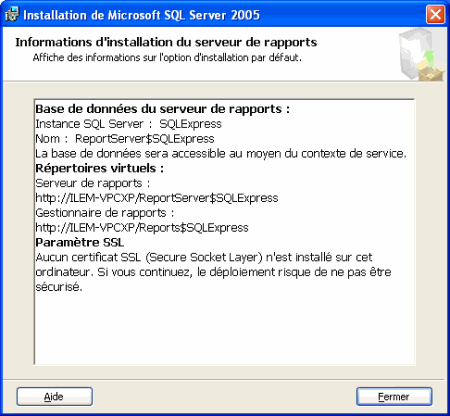Close the dialog with the Fermer button
The width and height of the screenshot is (450, 416).
[394, 397]
